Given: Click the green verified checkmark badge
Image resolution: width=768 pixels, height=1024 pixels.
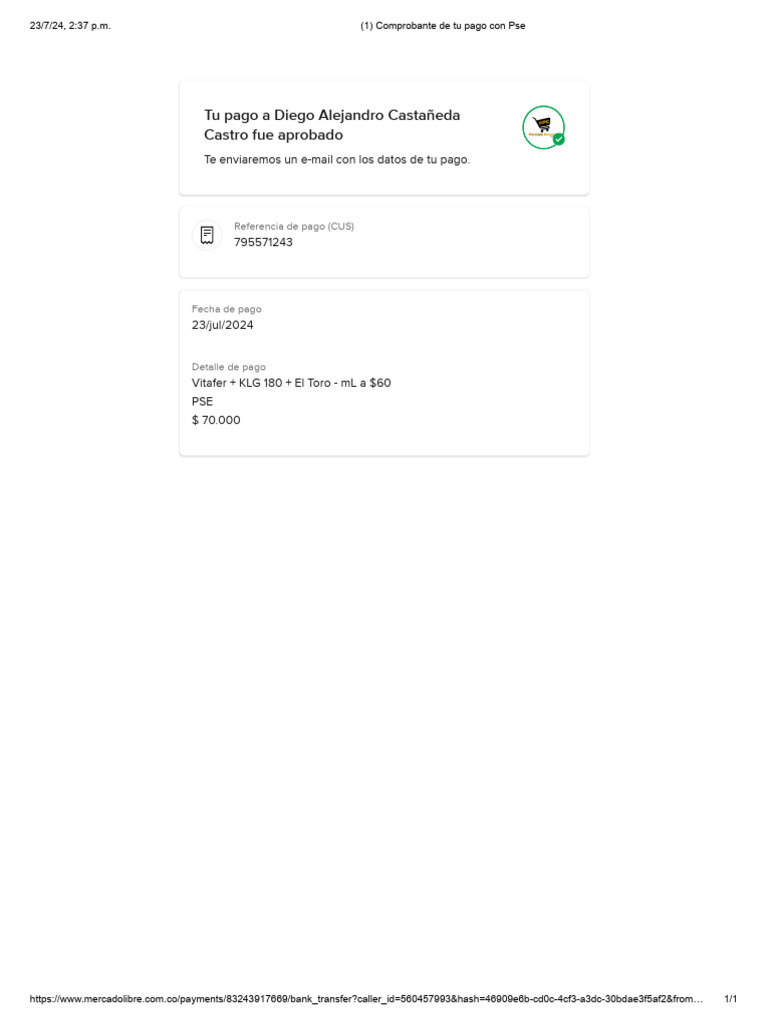Looking at the screenshot, I should click(558, 139).
